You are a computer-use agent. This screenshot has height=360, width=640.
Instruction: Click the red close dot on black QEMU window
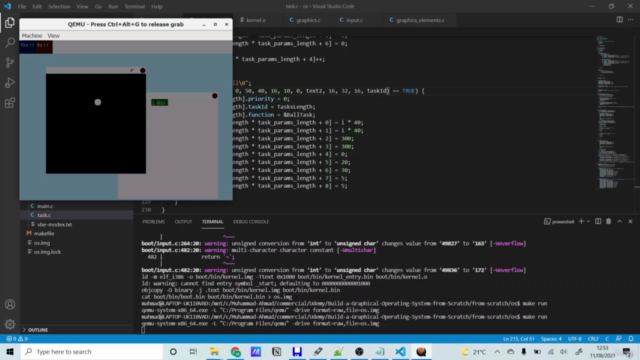(142, 70)
